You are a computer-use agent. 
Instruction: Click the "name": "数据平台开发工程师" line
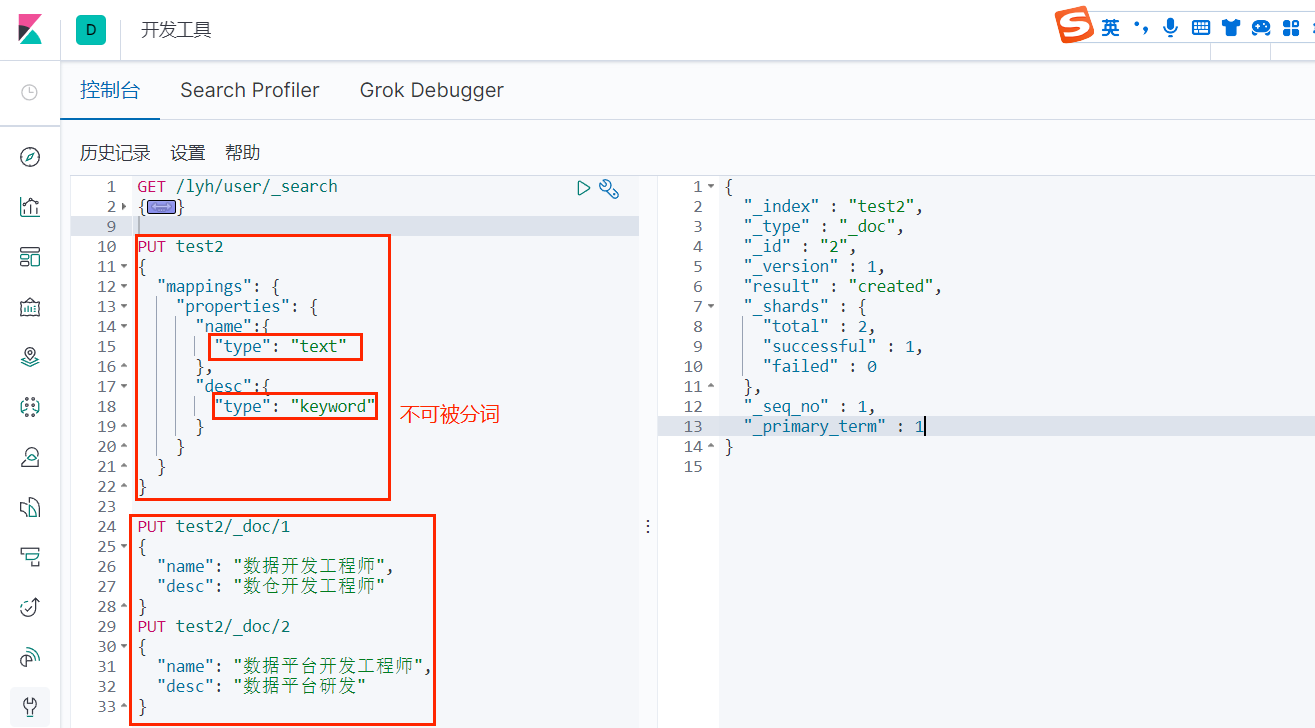295,666
